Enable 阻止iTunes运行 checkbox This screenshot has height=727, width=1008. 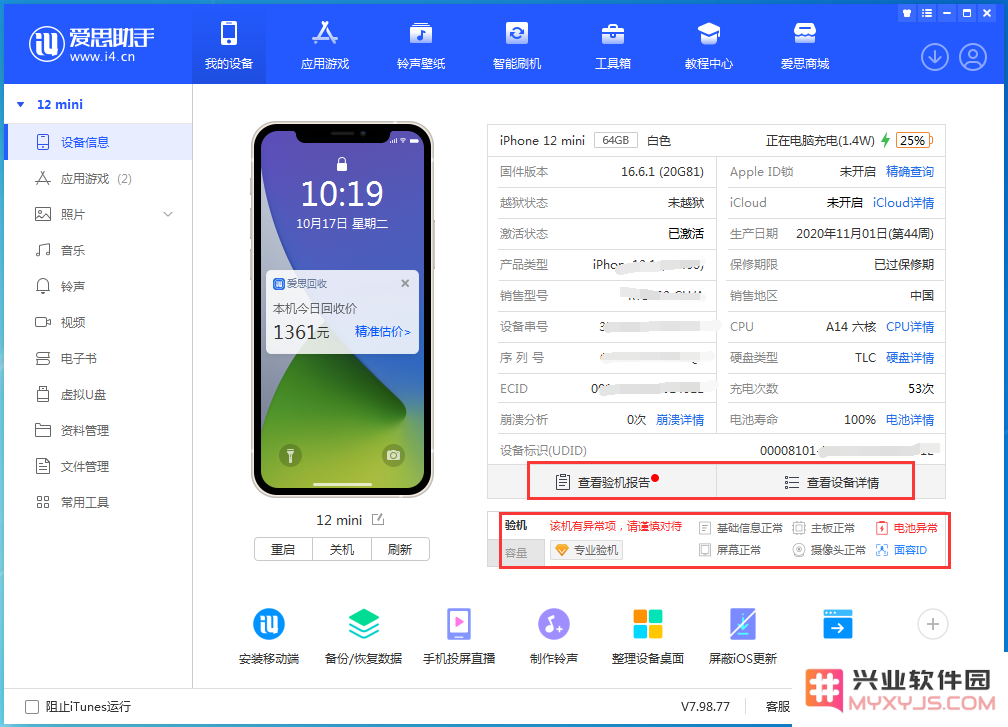pyautogui.click(x=32, y=706)
